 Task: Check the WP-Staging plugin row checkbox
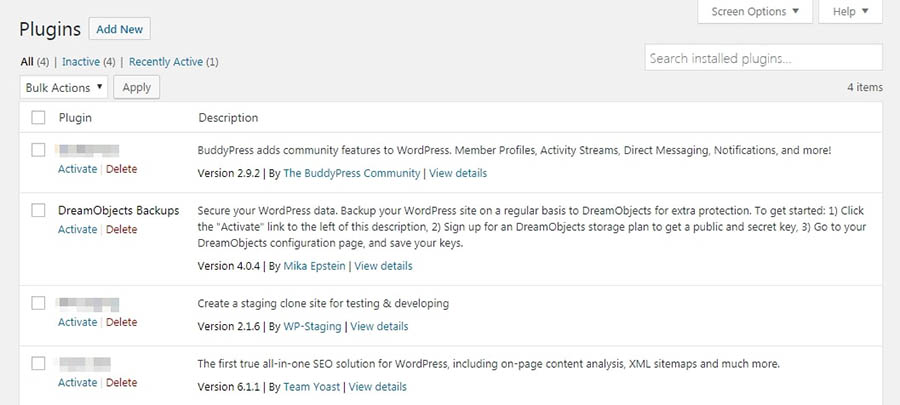[38, 303]
